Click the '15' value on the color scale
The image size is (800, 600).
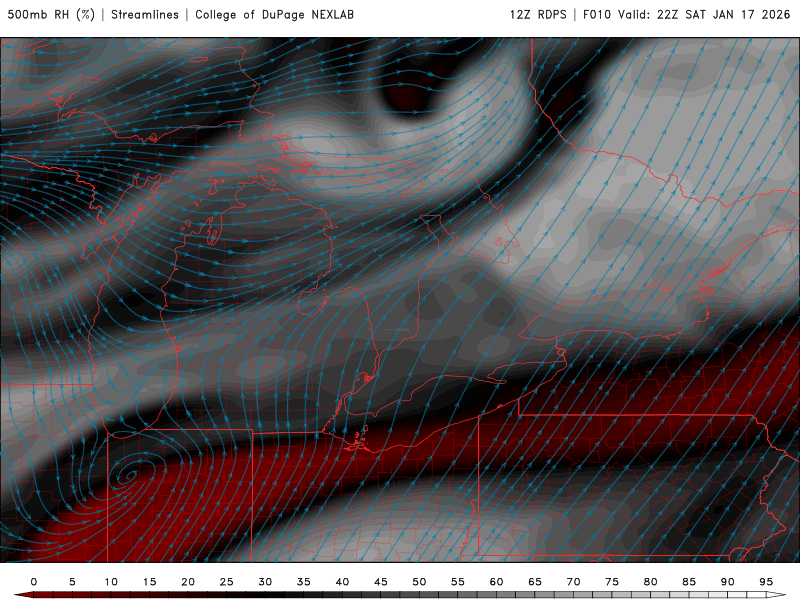(149, 582)
